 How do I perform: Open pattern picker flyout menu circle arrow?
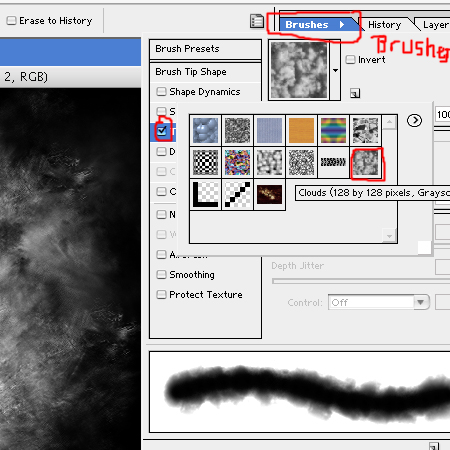click(414, 120)
